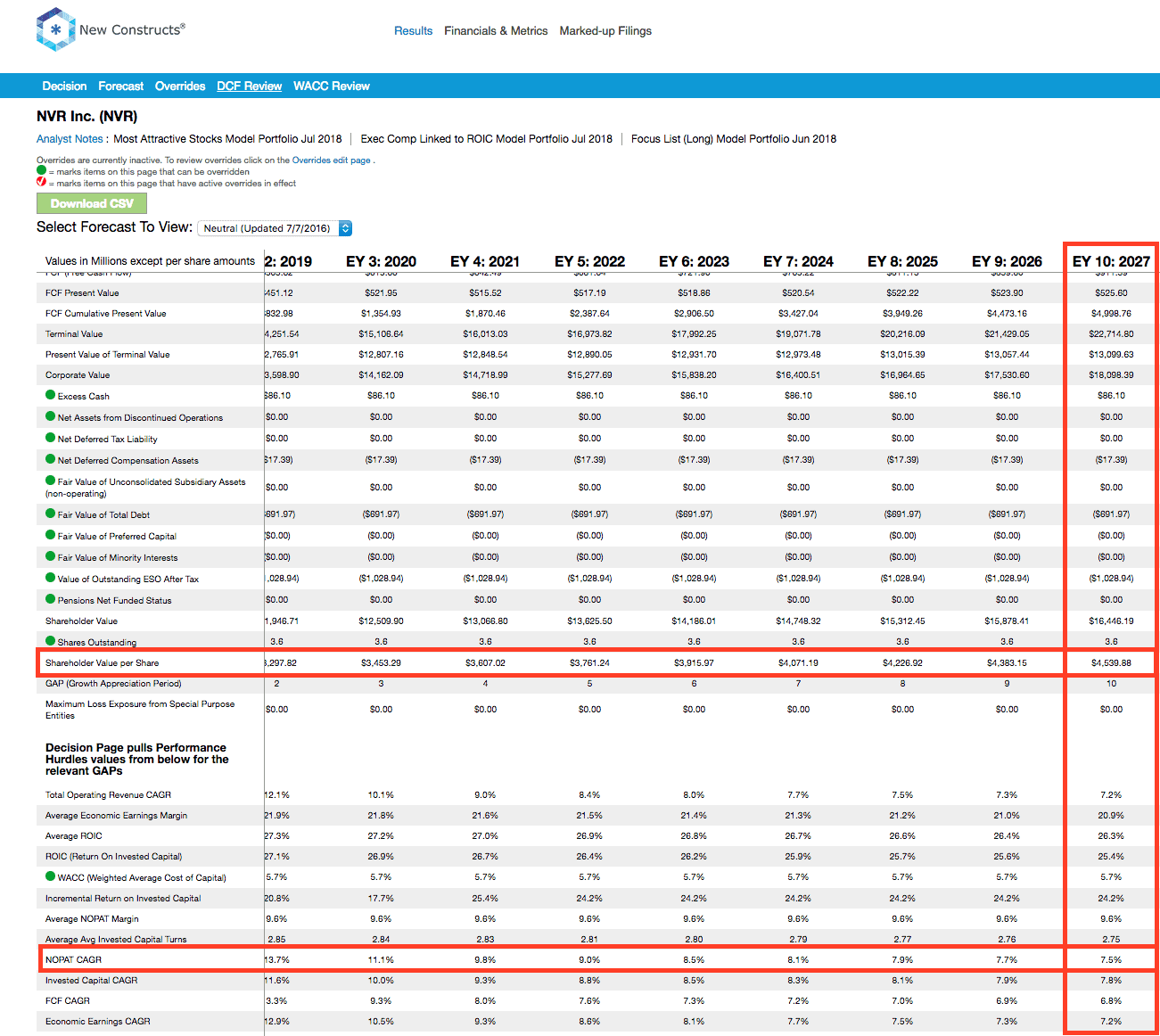Click the Terminal Value row label

coord(74,333)
